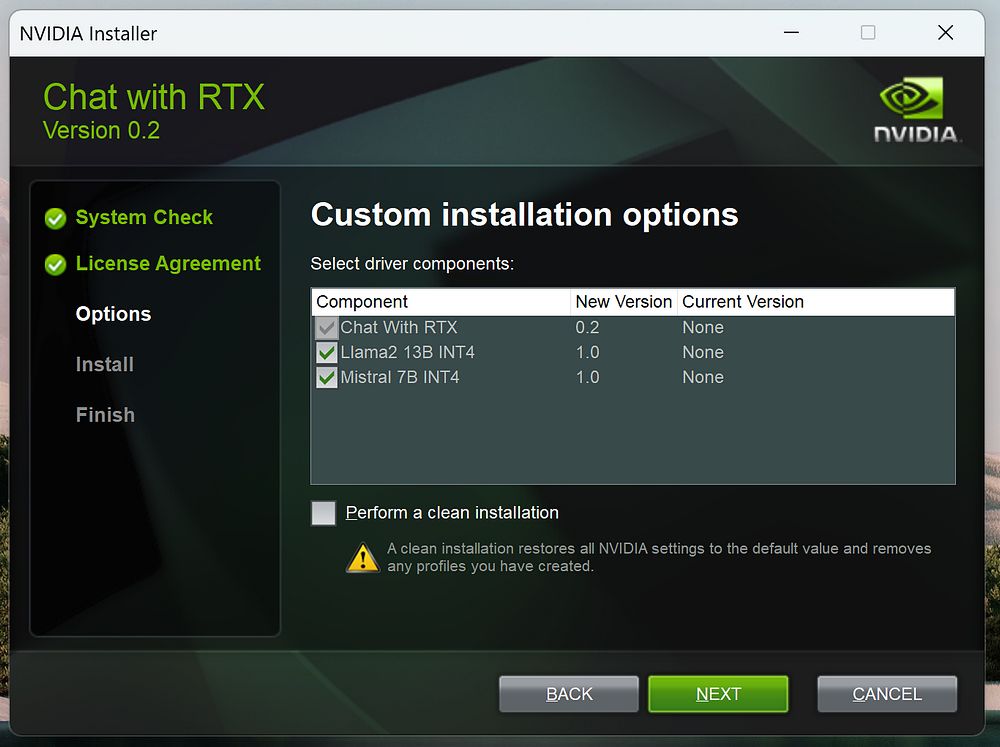
Task: Click the Select driver components label
Action: tap(412, 264)
